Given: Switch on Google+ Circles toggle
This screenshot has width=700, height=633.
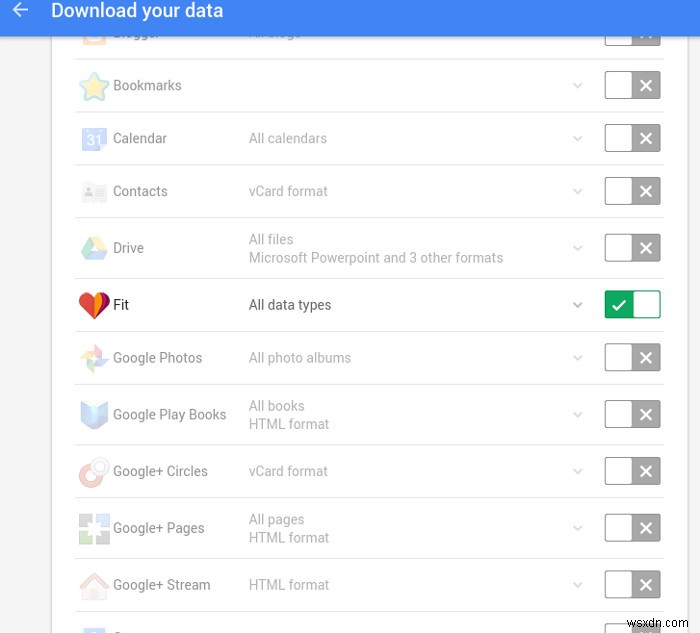Looking at the screenshot, I should (x=632, y=471).
